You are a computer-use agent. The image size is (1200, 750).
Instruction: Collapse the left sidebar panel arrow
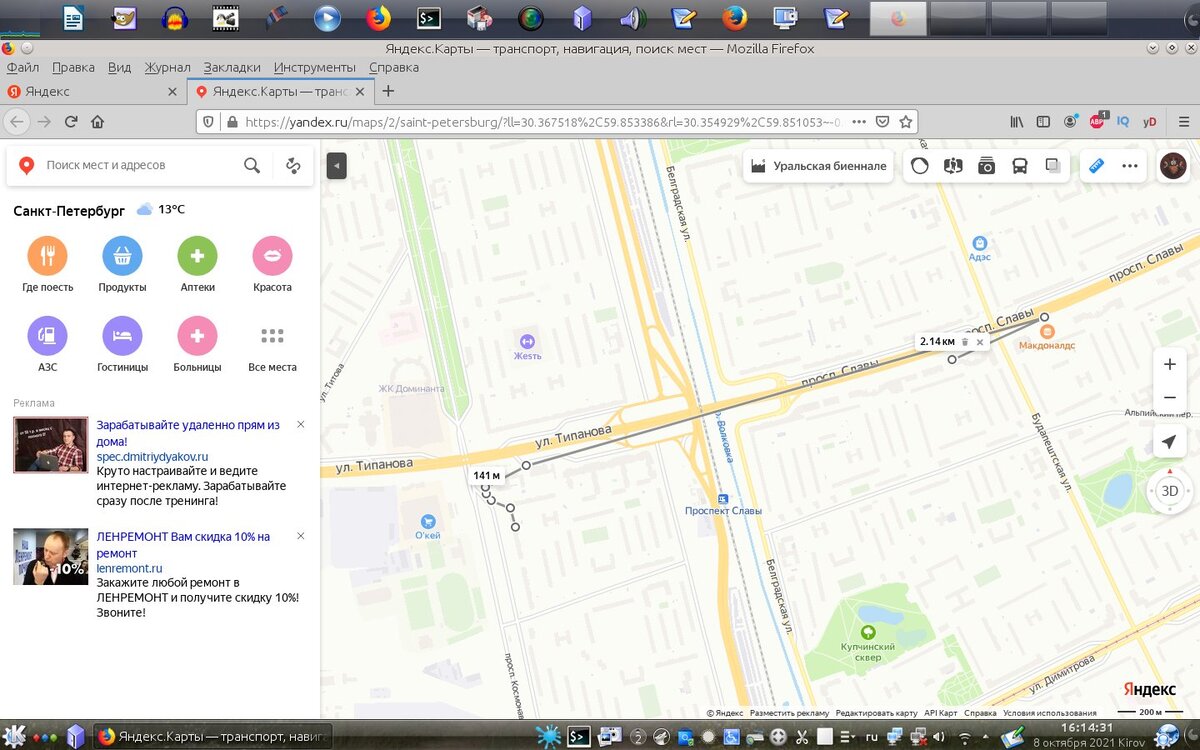click(x=337, y=166)
